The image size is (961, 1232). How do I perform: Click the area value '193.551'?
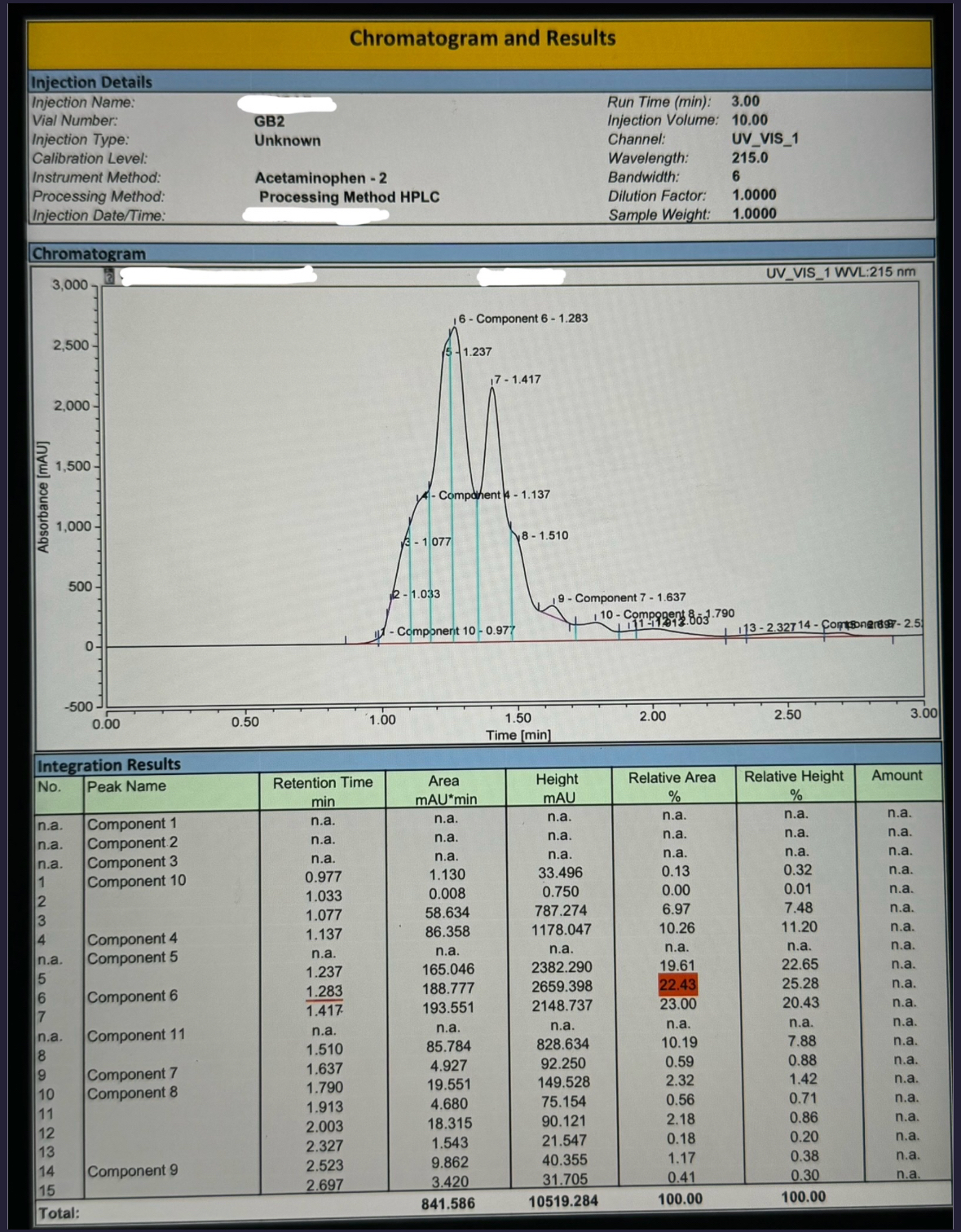pyautogui.click(x=448, y=1007)
